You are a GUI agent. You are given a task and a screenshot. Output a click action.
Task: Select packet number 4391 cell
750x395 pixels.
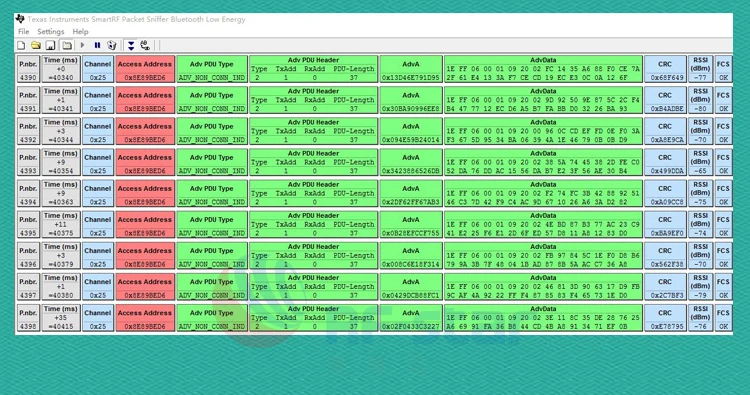28,100
